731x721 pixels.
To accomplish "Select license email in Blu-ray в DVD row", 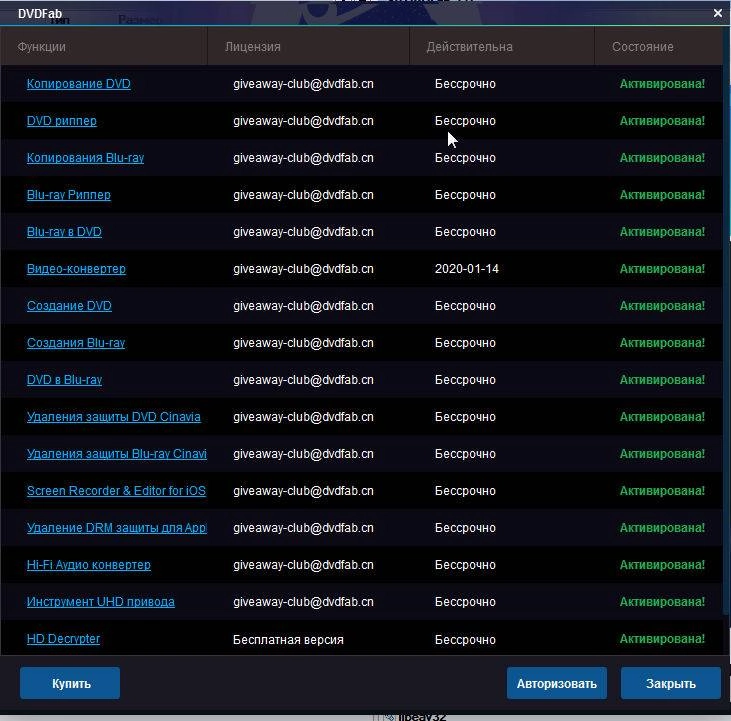I will pos(303,232).
